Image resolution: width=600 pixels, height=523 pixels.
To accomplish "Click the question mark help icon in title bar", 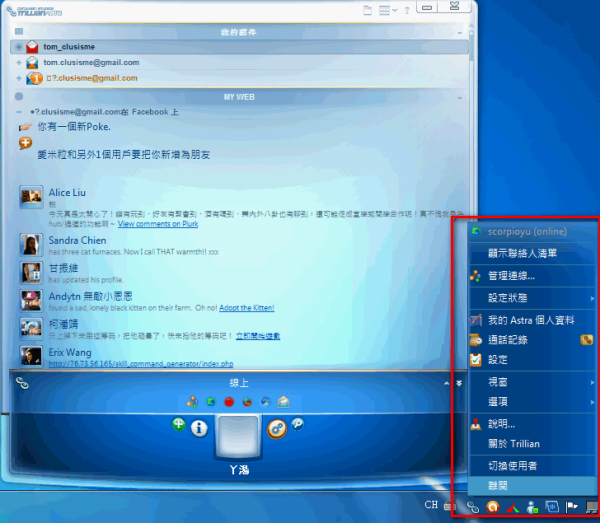I will coord(407,10).
